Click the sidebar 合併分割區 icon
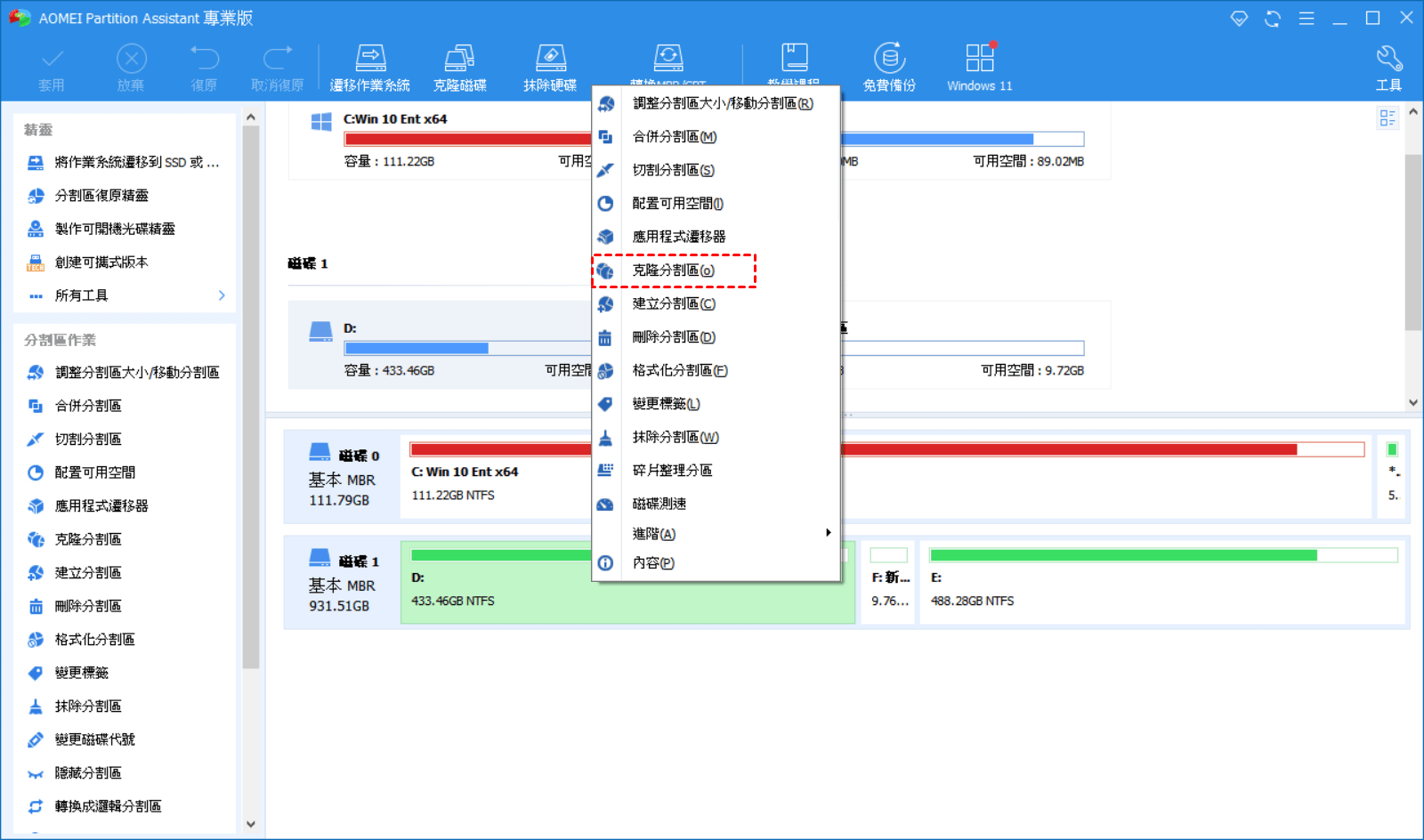The height and width of the screenshot is (840, 1424). click(x=36, y=406)
